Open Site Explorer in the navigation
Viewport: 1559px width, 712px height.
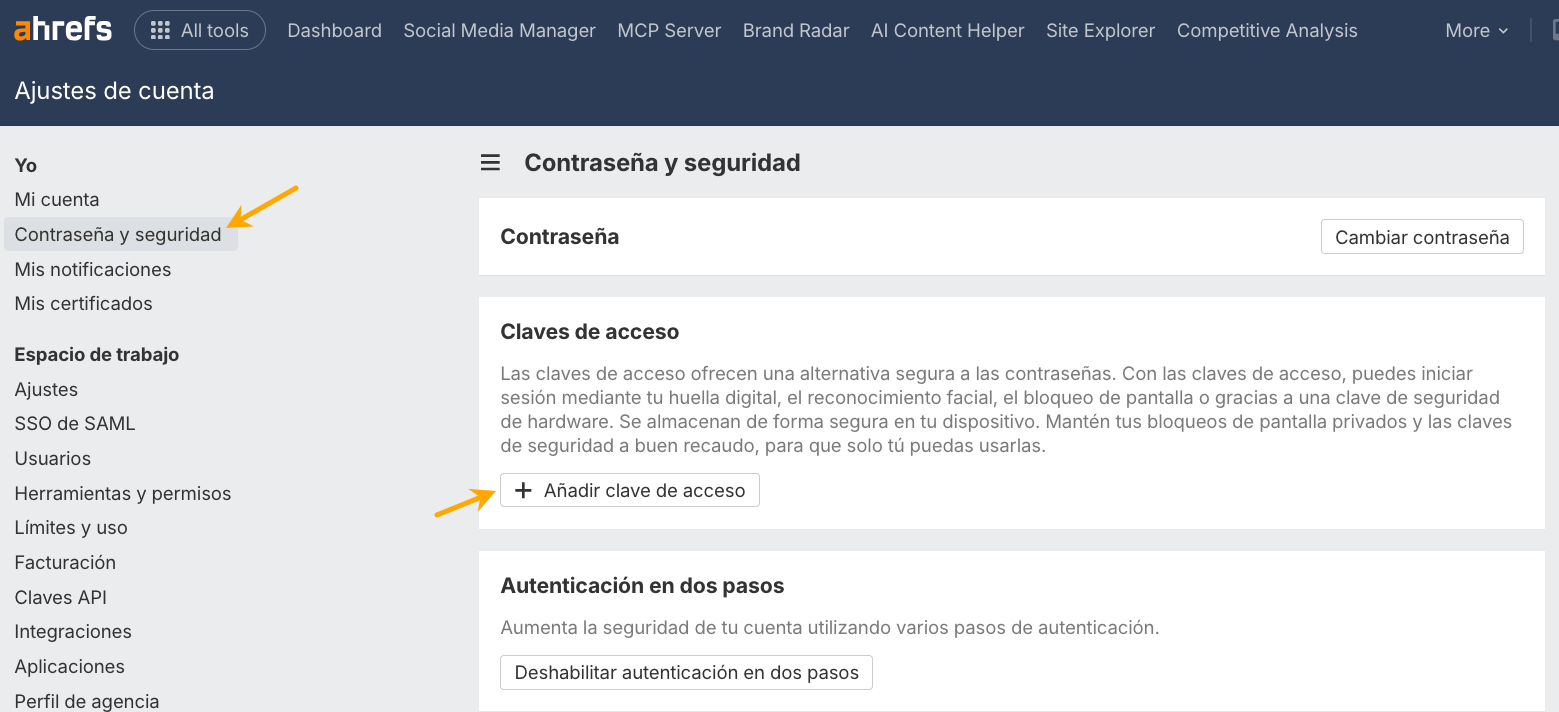[x=1100, y=31]
